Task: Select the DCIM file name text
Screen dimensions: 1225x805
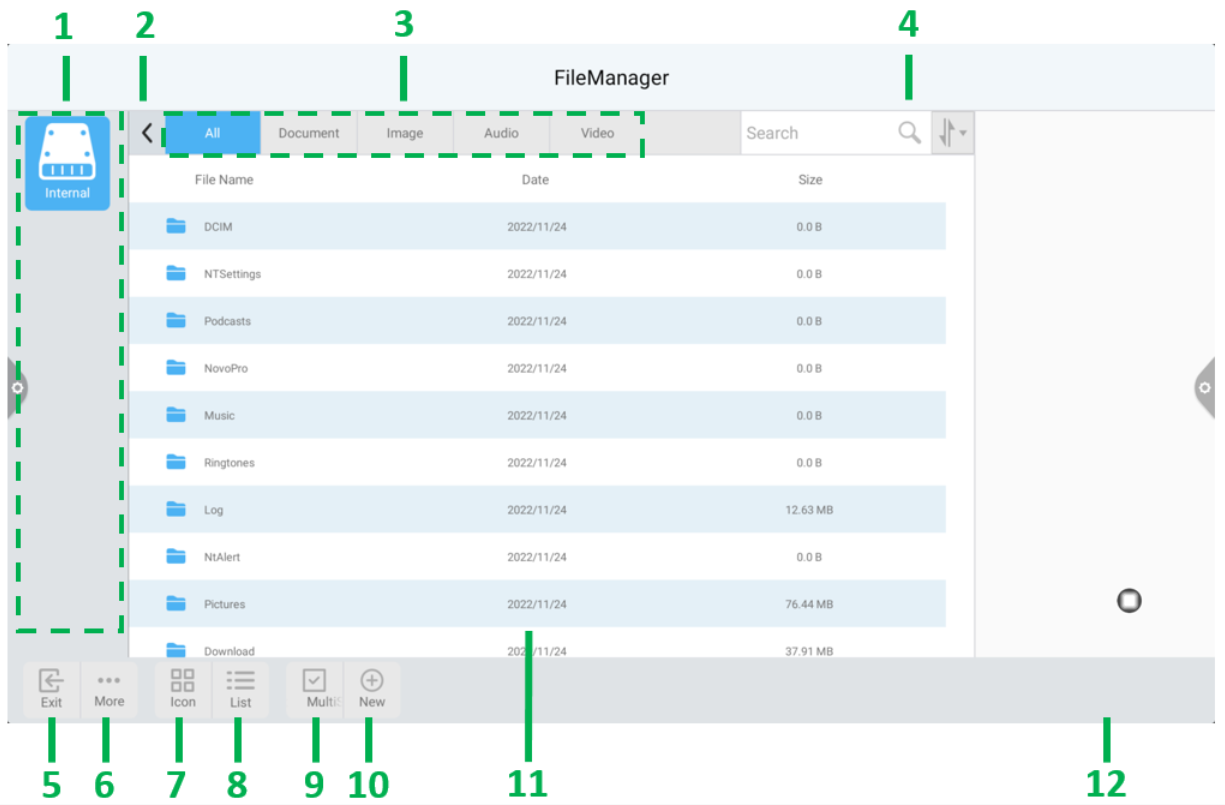Action: point(218,227)
